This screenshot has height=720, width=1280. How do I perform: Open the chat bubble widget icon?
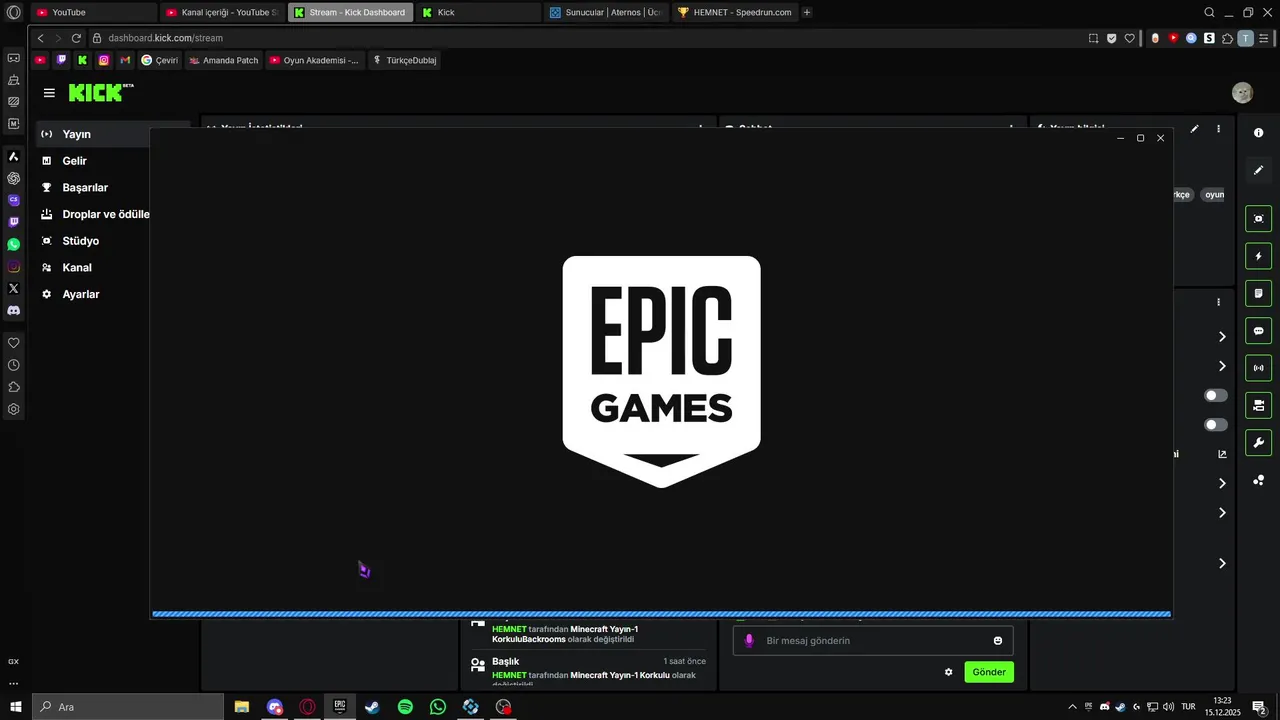[x=1258, y=331]
